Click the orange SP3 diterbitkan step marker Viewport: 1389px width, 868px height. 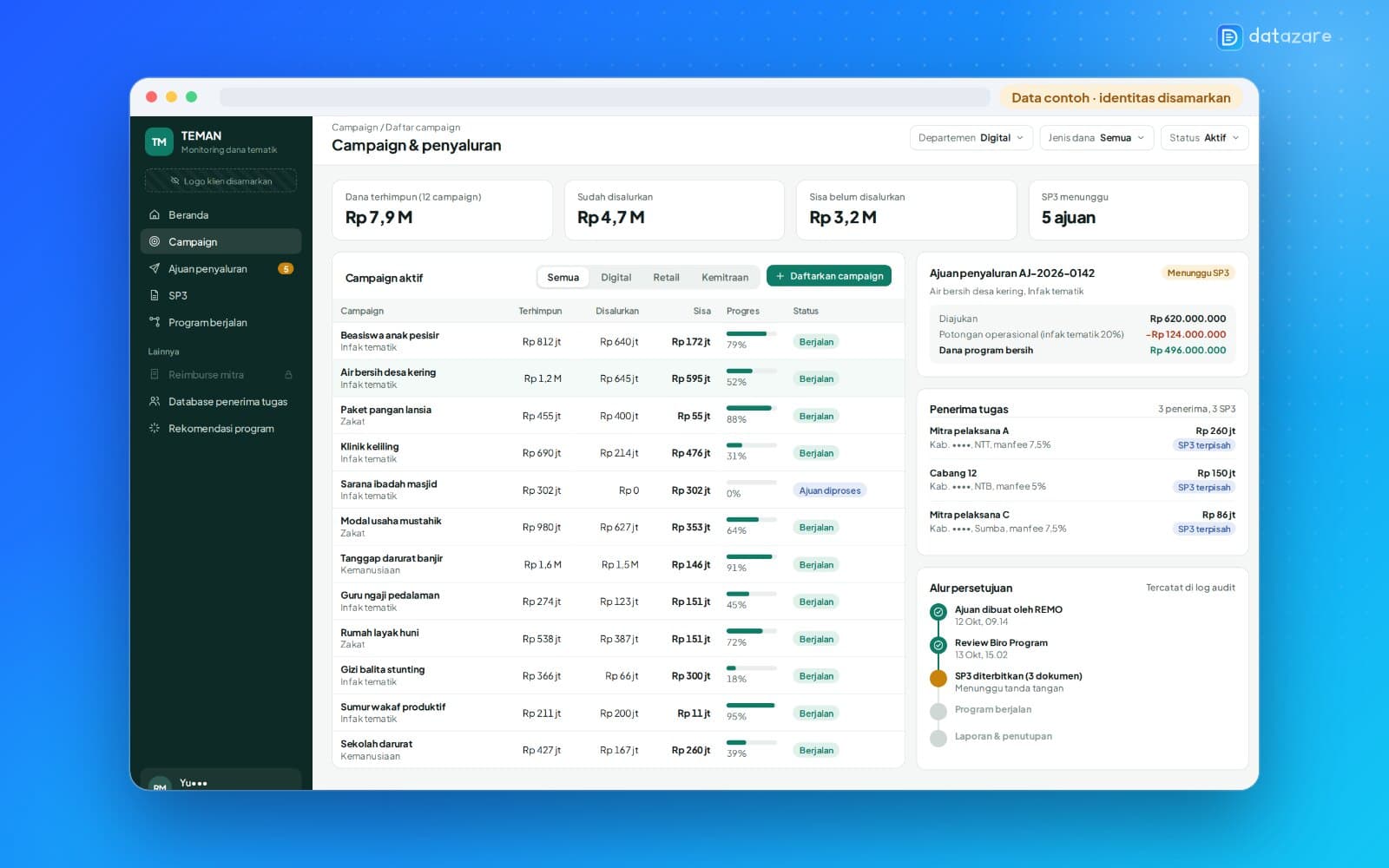[x=938, y=679]
